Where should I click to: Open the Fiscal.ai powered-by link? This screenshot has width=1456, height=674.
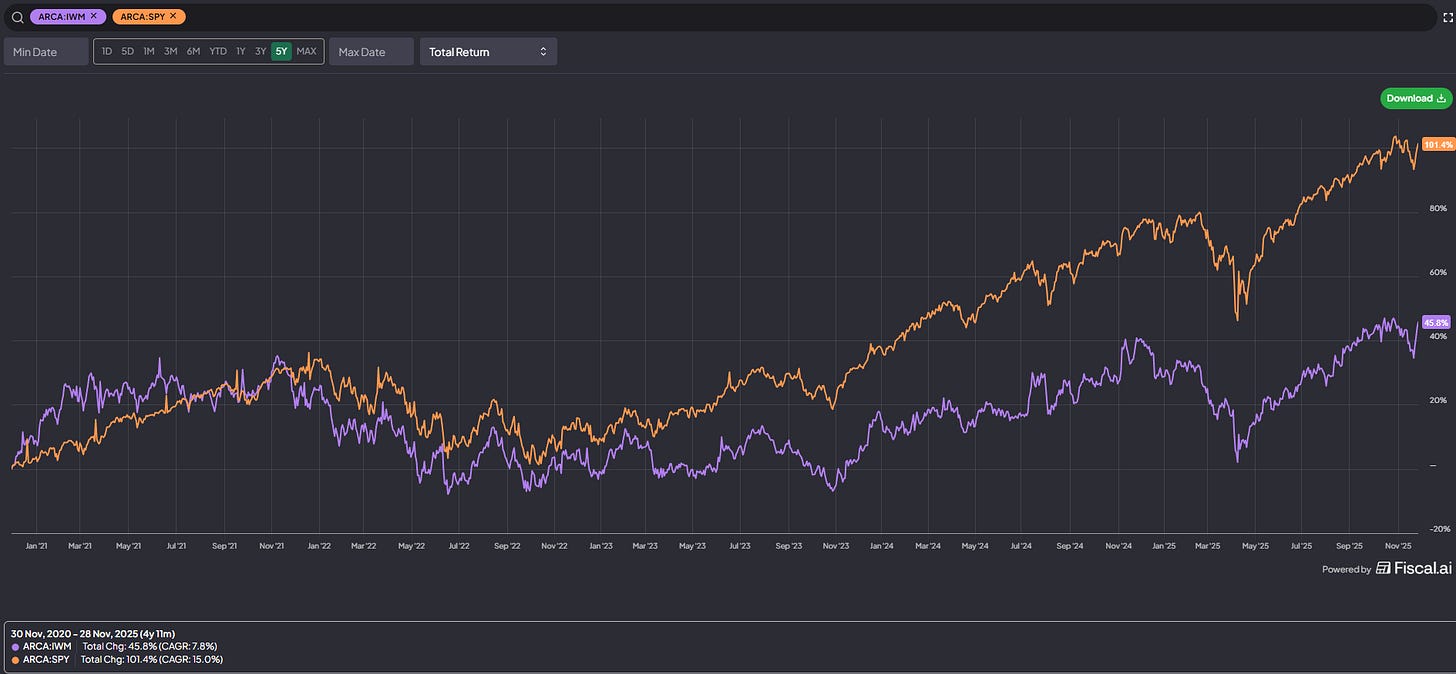(1413, 568)
